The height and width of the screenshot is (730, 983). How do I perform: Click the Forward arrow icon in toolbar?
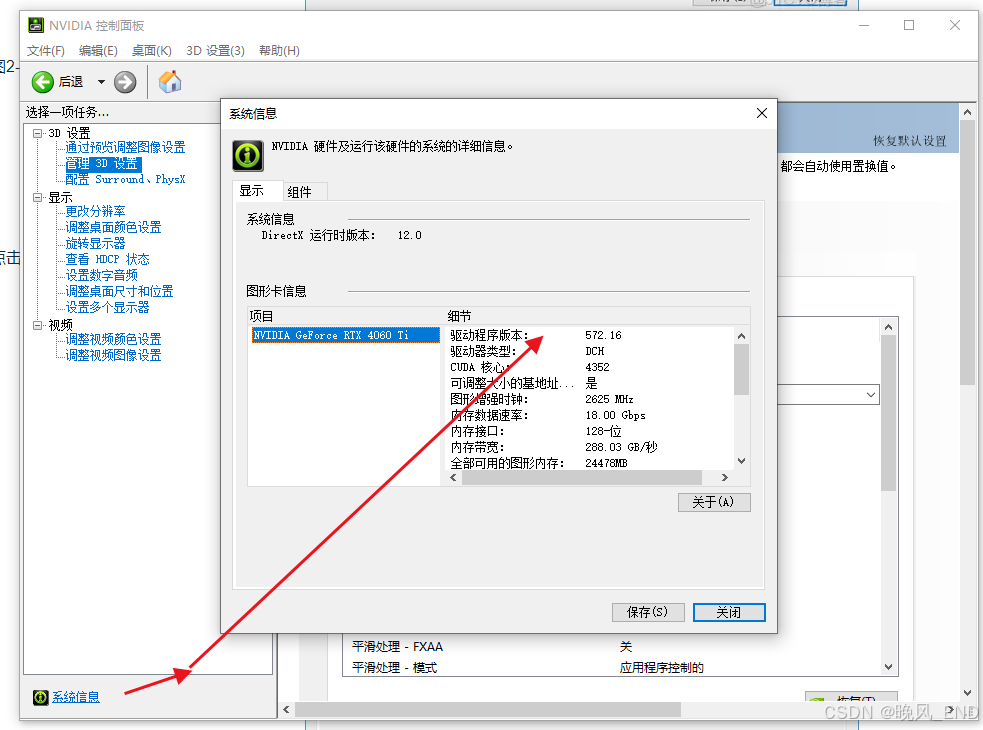(125, 82)
